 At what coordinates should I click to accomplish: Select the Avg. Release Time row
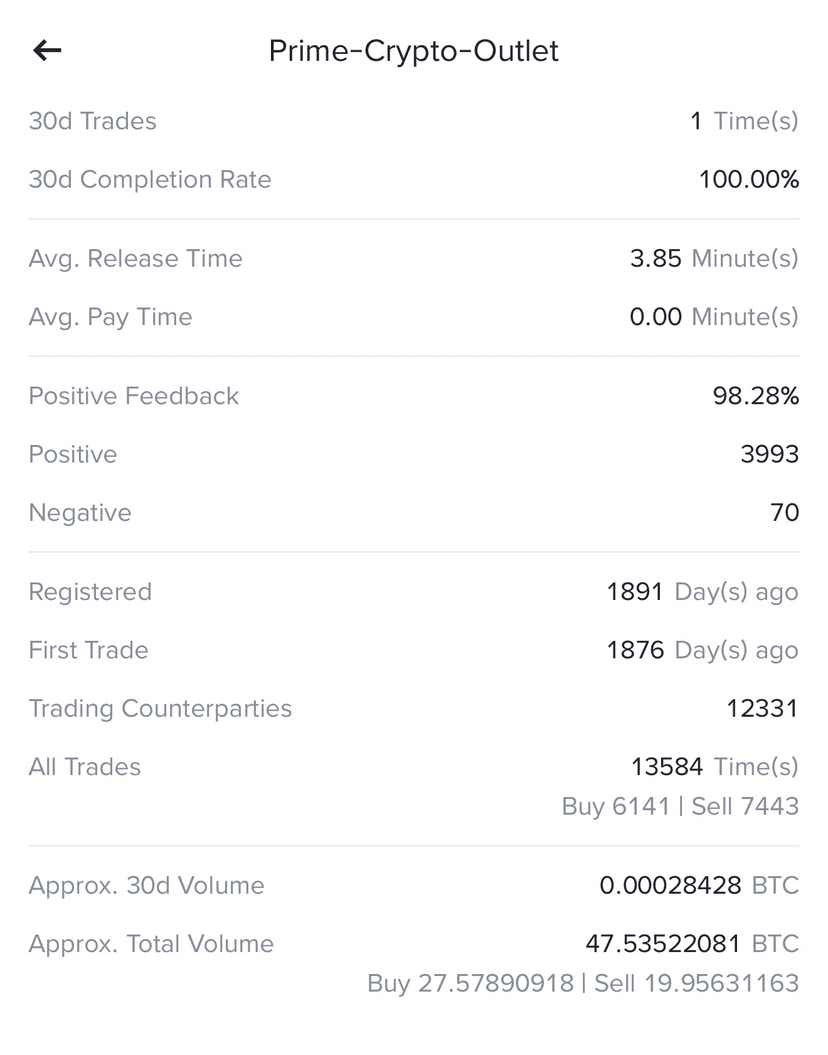[414, 258]
